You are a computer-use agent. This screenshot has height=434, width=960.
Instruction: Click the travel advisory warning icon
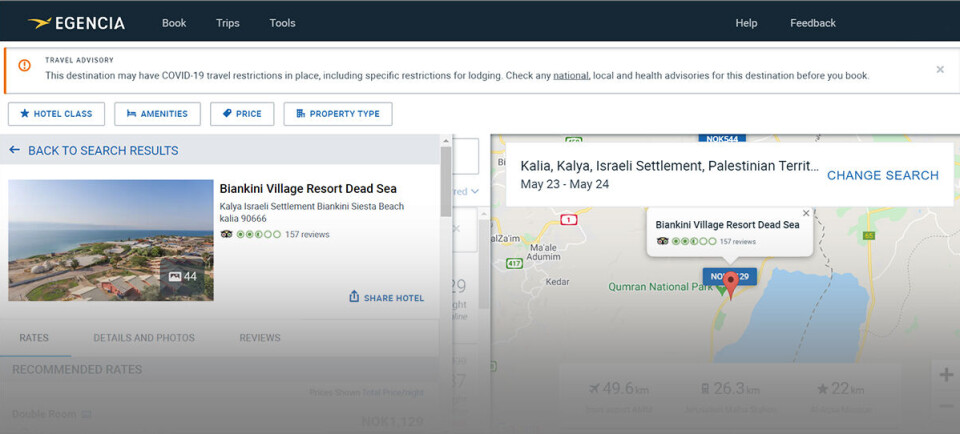click(24, 66)
